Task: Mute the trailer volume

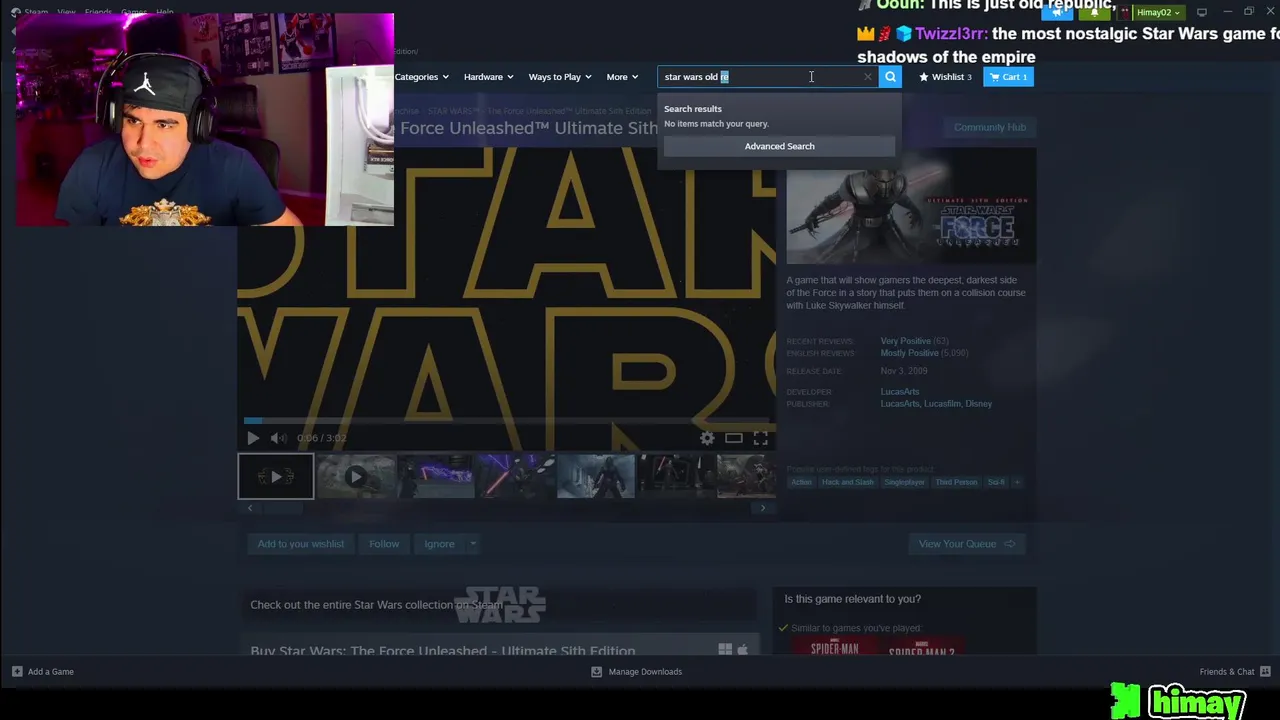Action: pos(278,438)
